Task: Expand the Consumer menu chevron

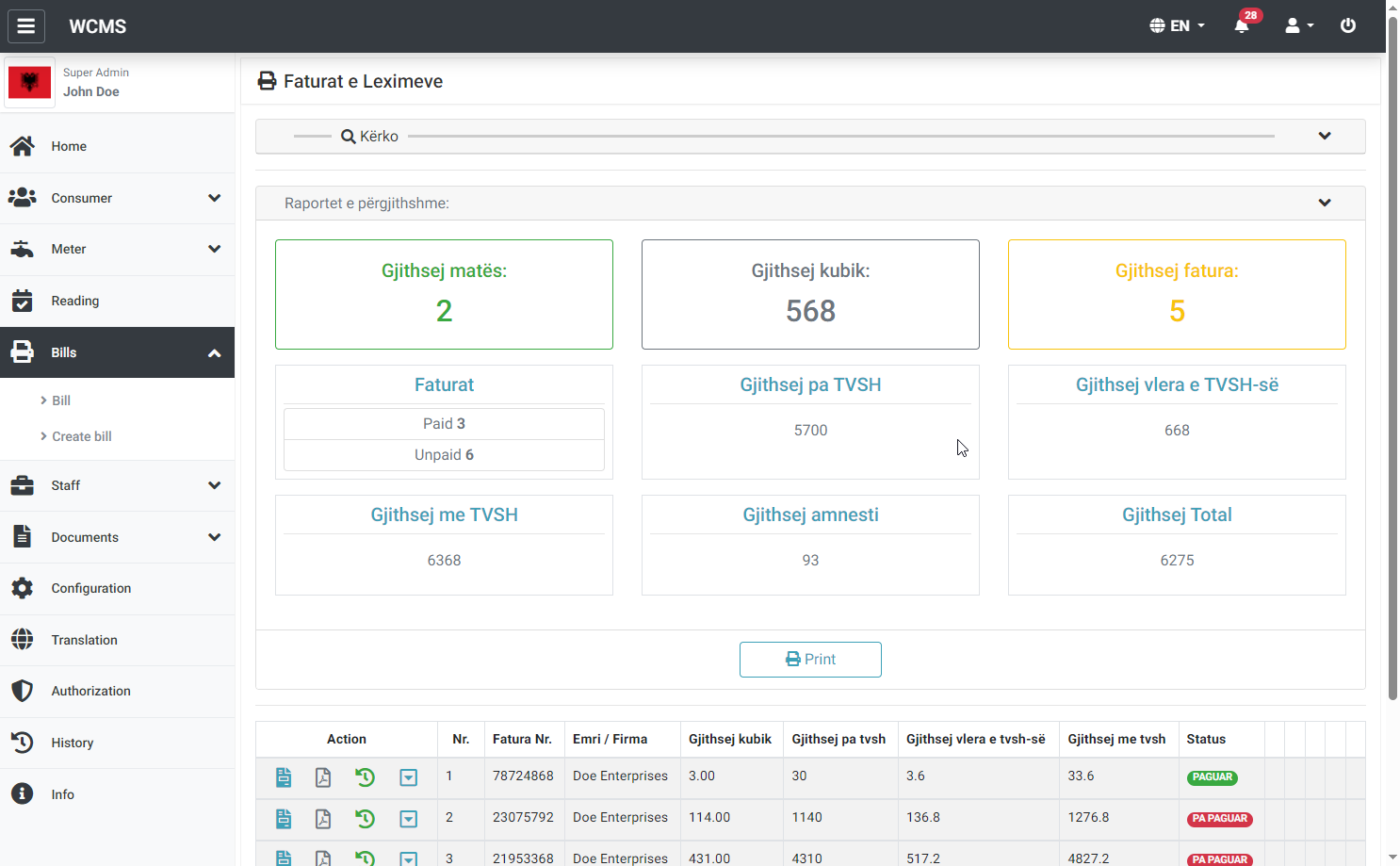Action: [x=215, y=198]
